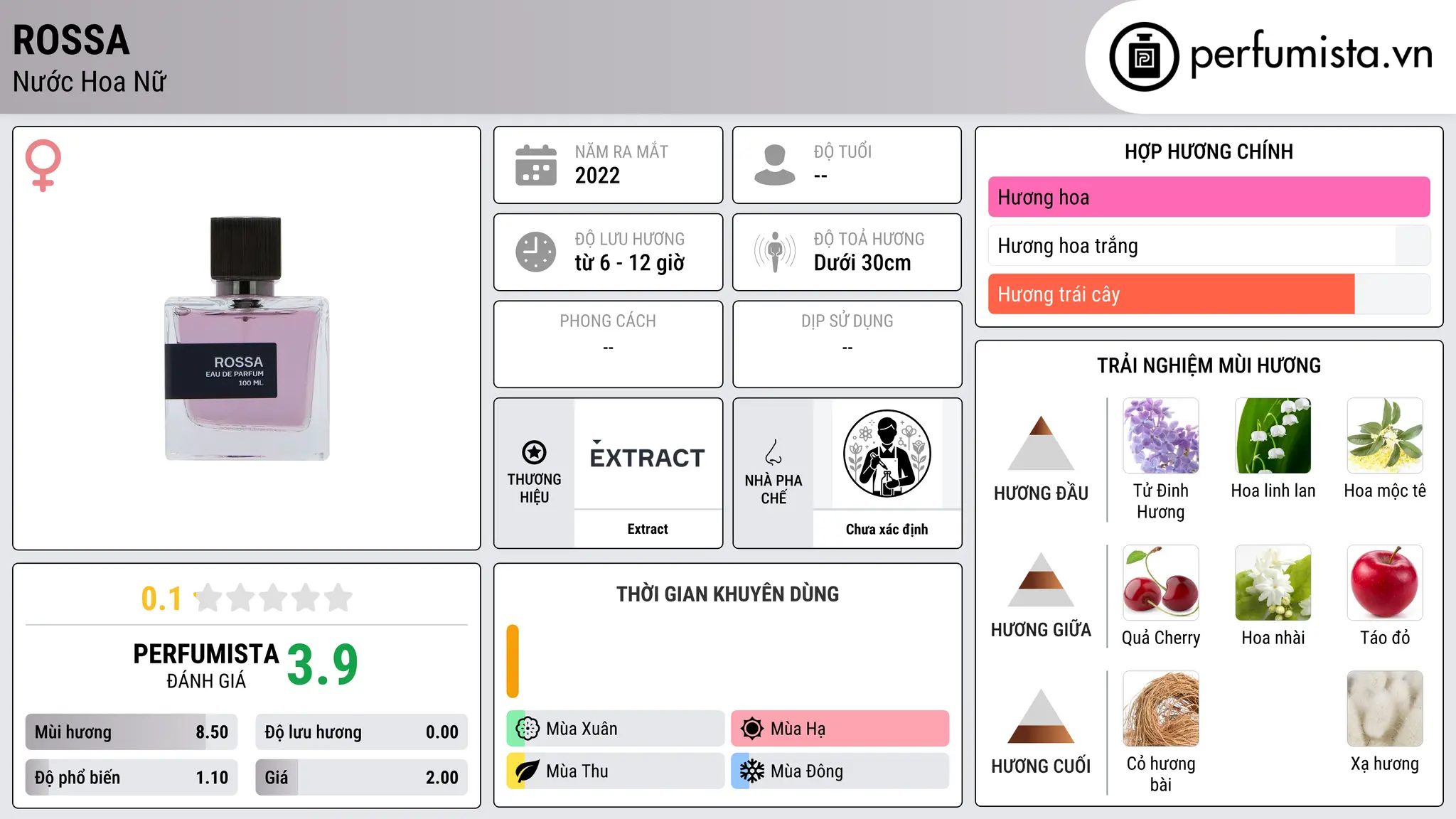Click the launch year value 2022

pos(597,176)
